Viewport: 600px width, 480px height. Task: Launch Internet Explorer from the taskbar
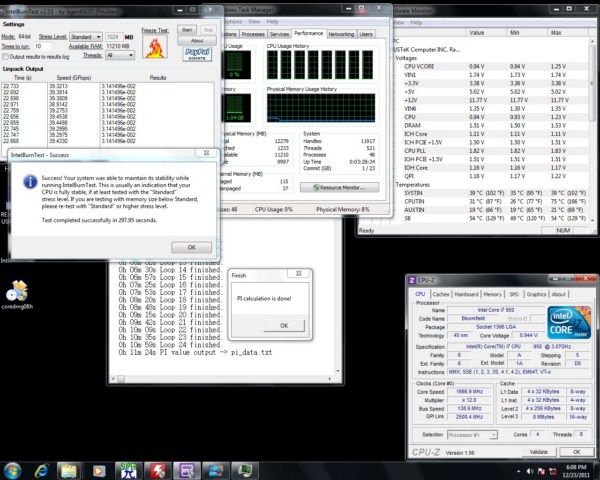pos(41,471)
